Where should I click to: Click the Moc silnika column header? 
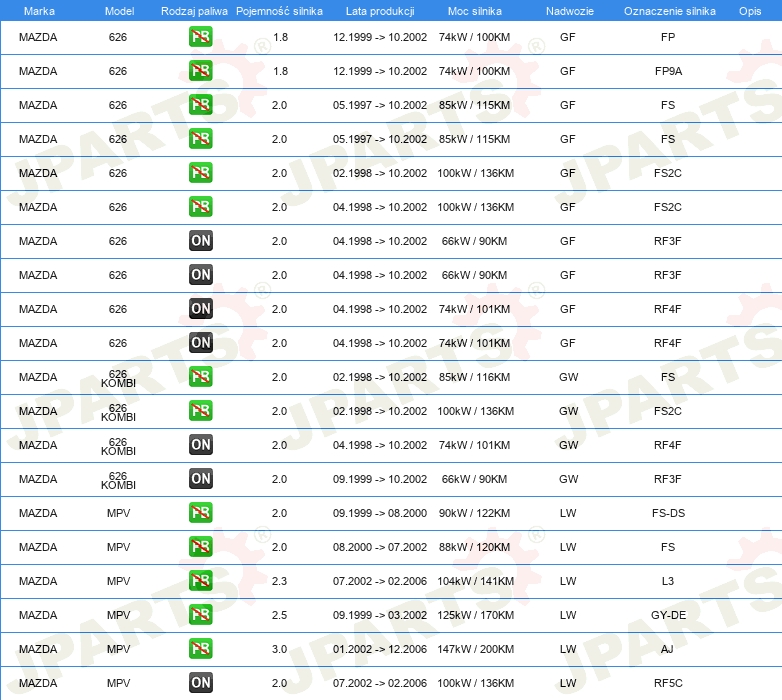[x=475, y=11]
